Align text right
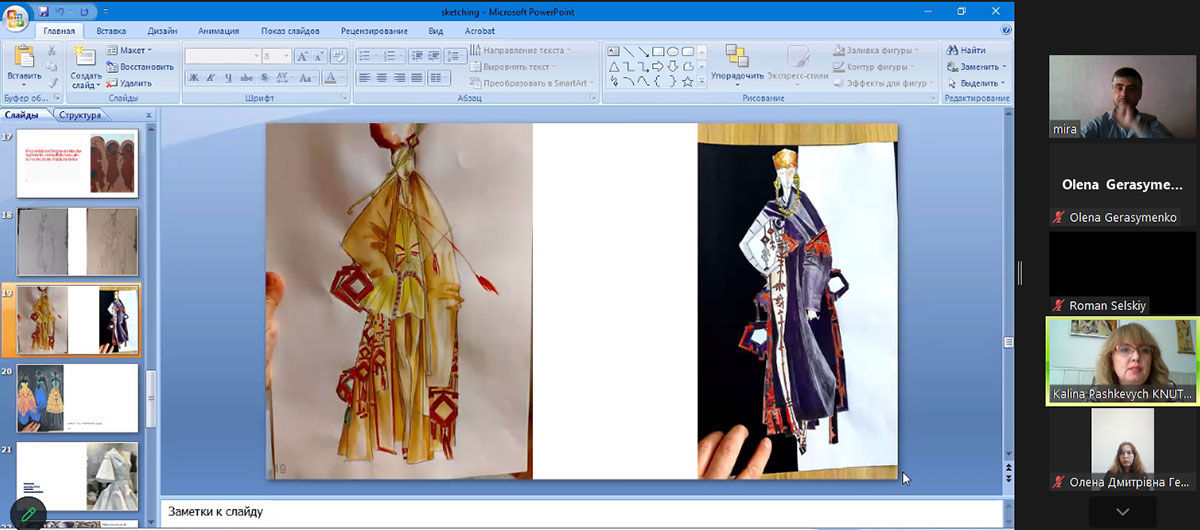Viewport: 1200px width, 530px height. 400,78
